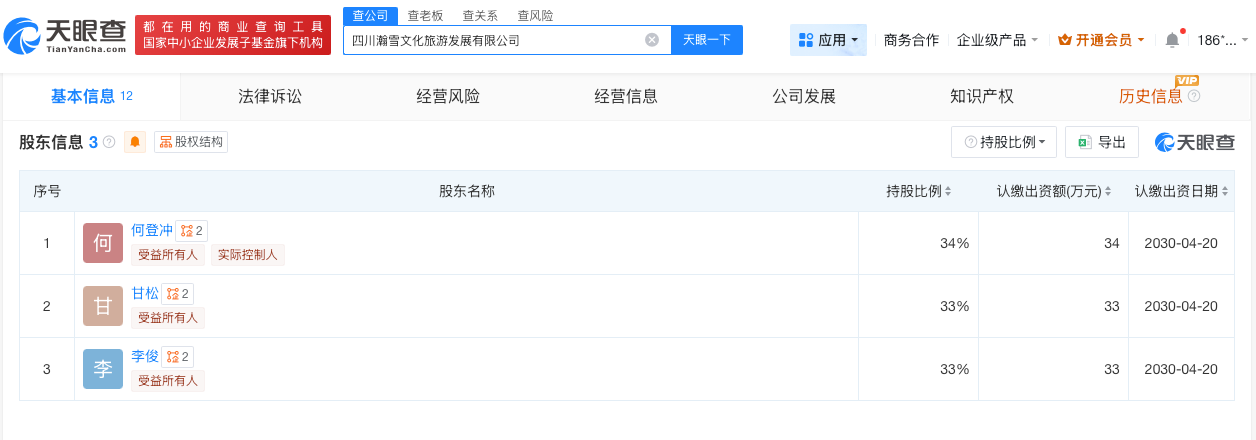Switch to the 基本信息 tab
The height and width of the screenshot is (440, 1256).
91,96
